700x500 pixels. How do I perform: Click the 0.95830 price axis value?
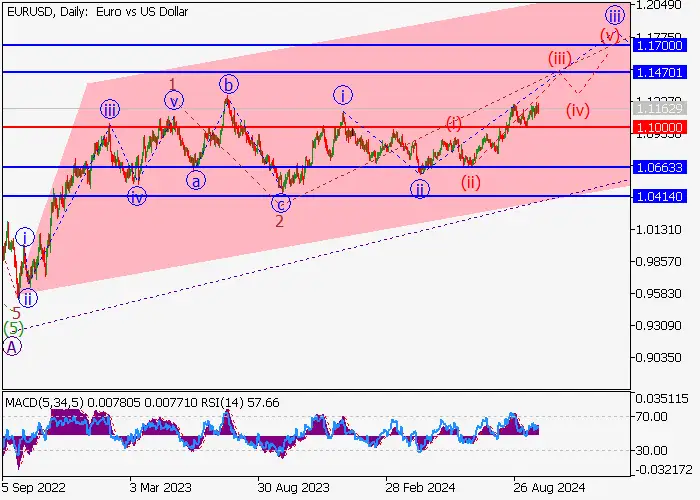point(659,294)
